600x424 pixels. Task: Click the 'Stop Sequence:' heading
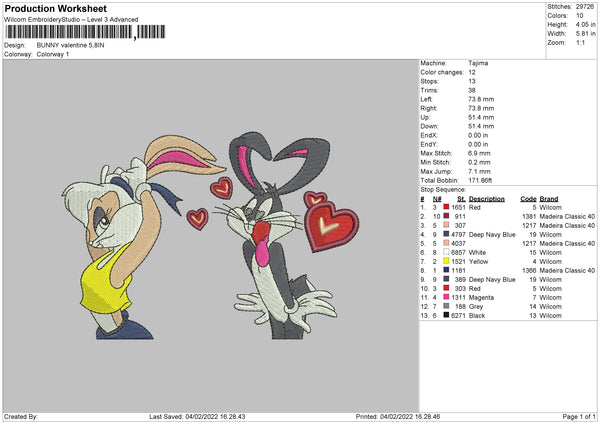point(443,190)
